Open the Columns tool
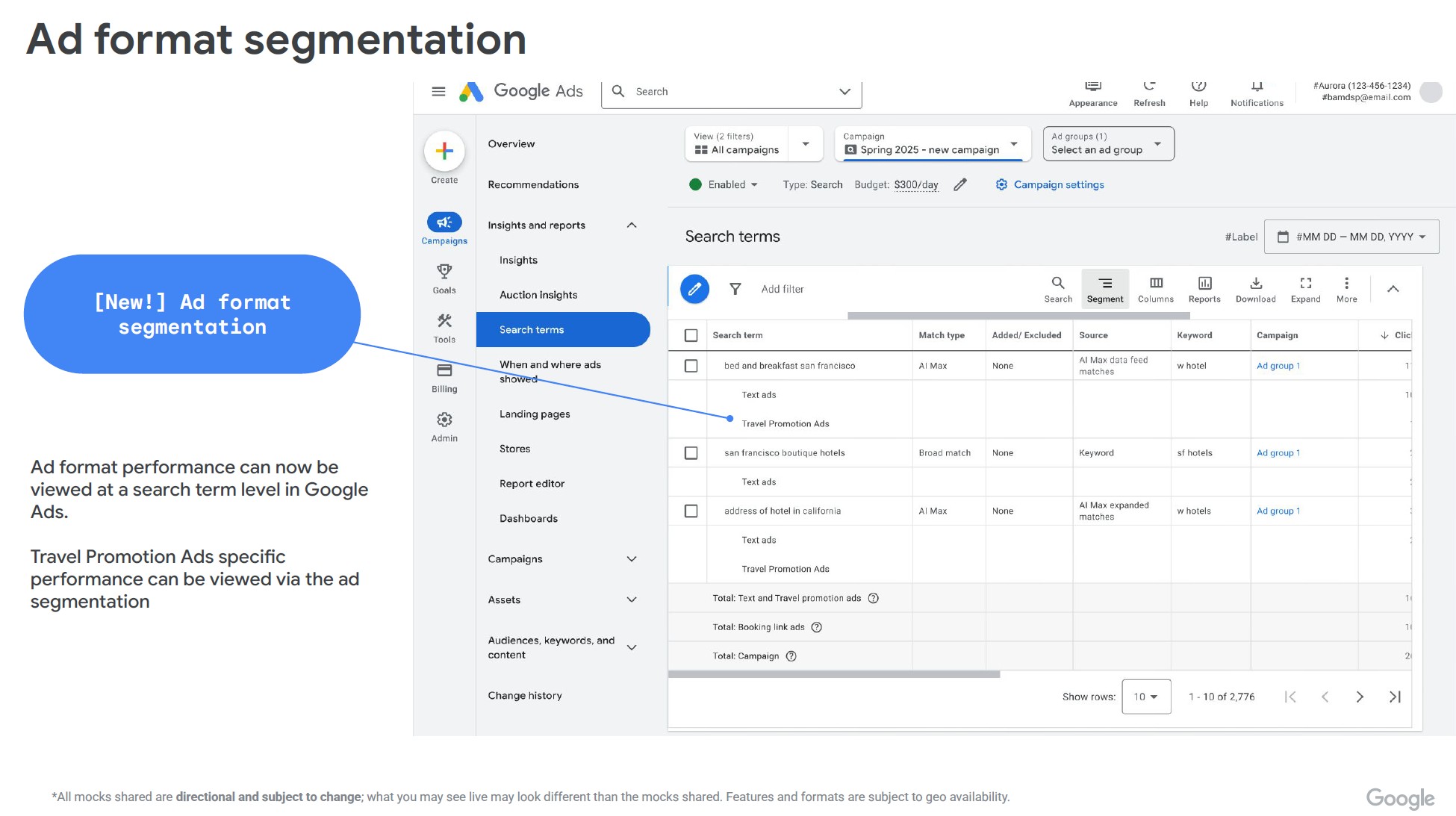Image resolution: width=1456 pixels, height=816 pixels. click(x=1156, y=289)
